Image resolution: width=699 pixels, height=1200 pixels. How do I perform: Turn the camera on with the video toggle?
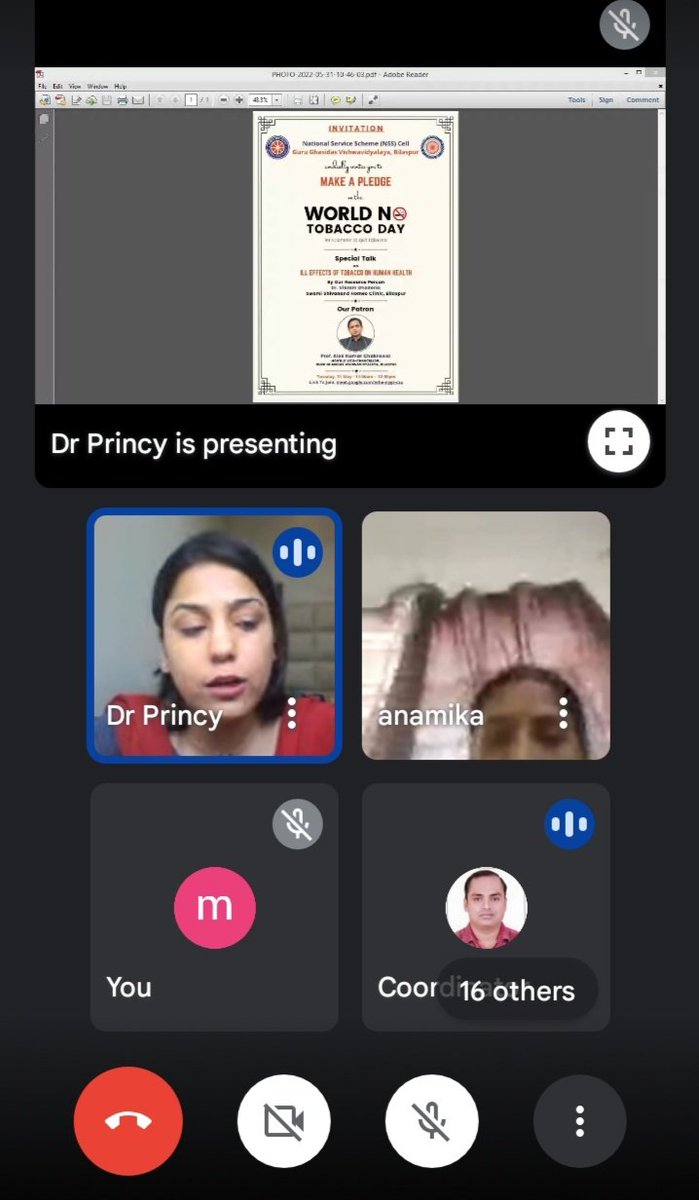pos(284,1121)
